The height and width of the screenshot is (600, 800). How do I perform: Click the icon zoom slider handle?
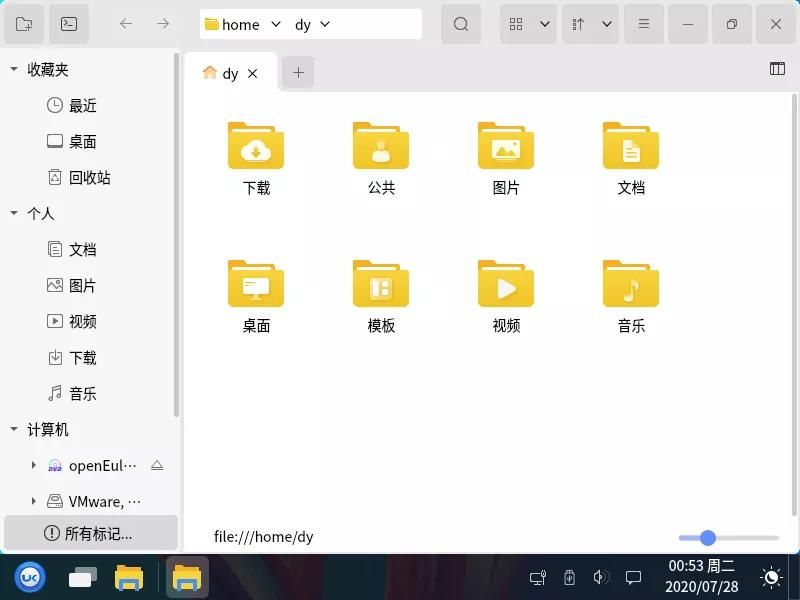click(x=708, y=537)
